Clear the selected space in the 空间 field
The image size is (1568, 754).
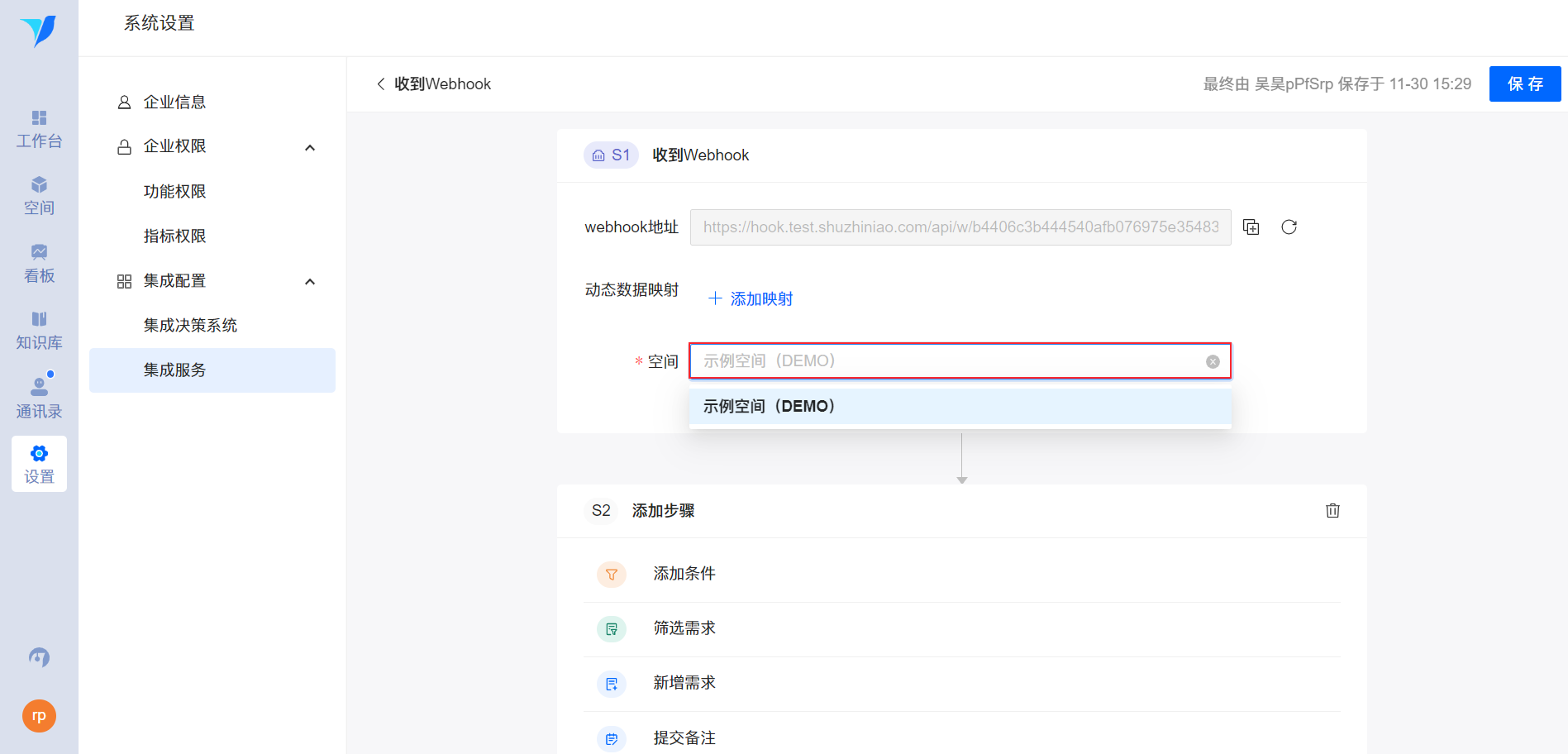pos(1213,361)
